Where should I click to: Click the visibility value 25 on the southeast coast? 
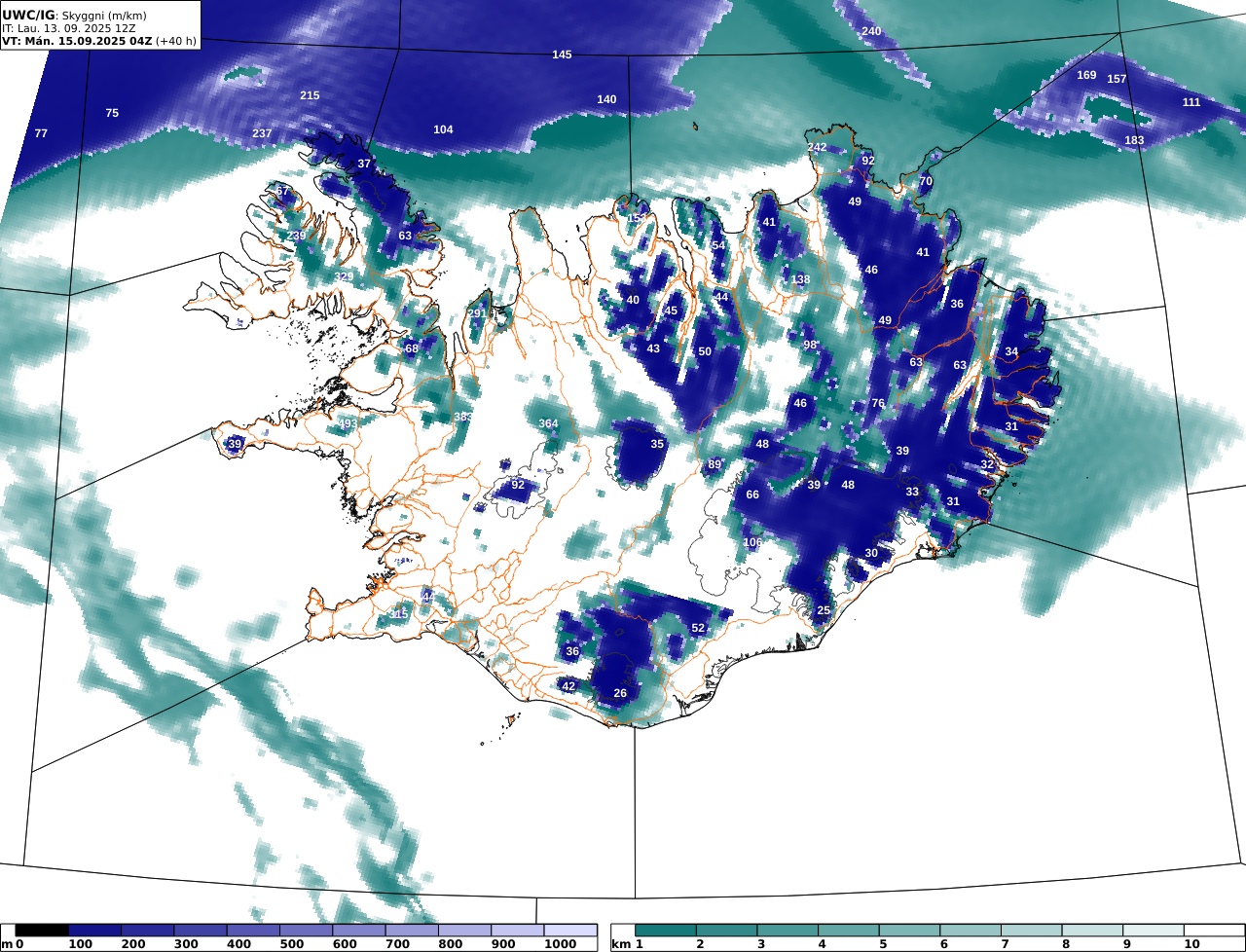pyautogui.click(x=824, y=610)
